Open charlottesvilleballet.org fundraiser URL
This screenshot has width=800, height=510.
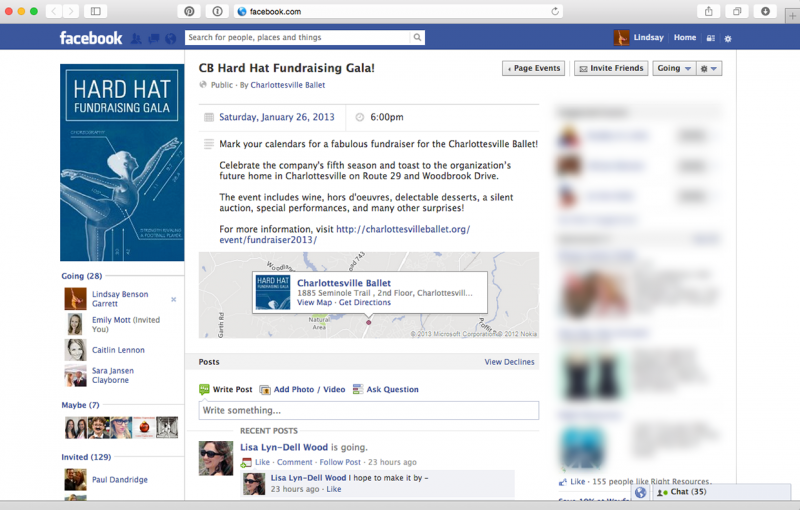[345, 235]
